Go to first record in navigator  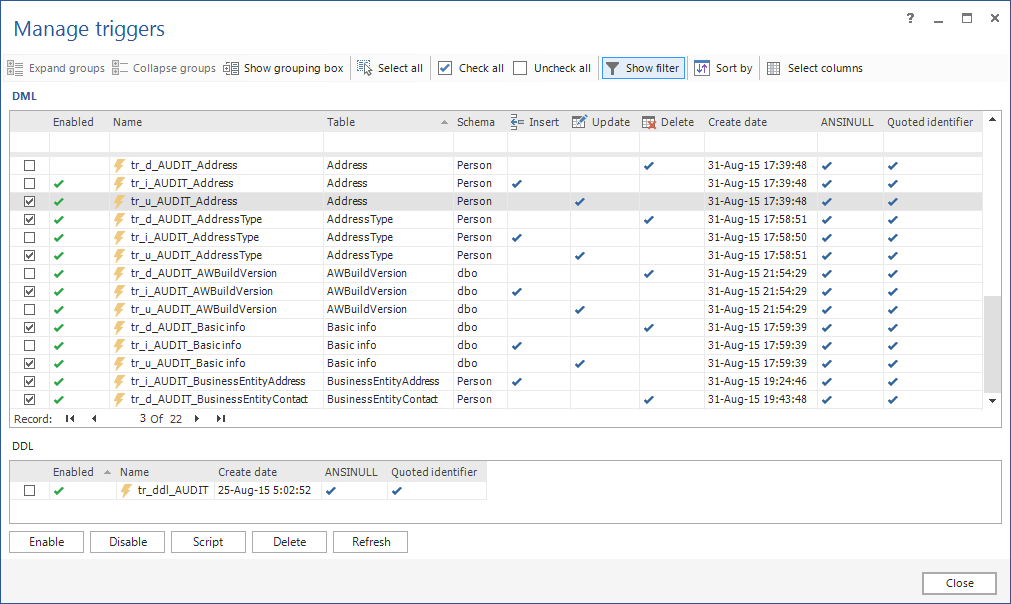point(70,419)
